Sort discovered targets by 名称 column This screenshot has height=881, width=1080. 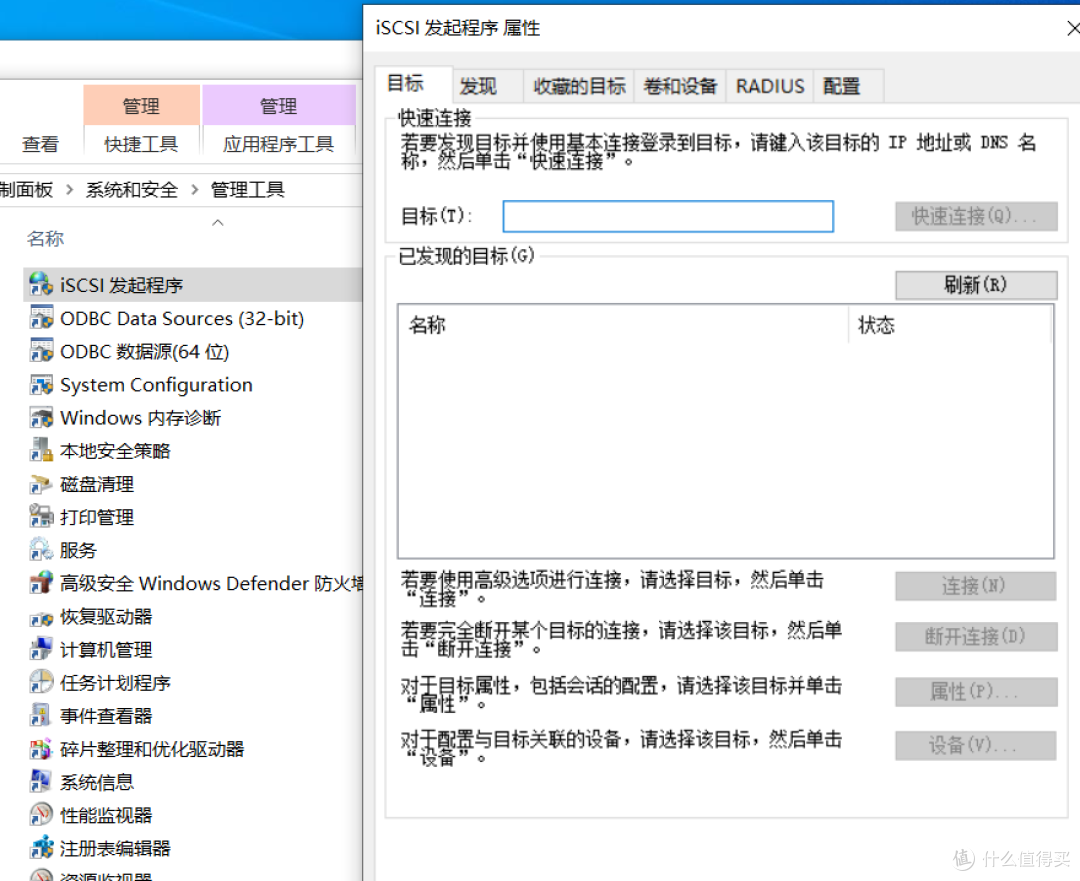click(x=623, y=324)
